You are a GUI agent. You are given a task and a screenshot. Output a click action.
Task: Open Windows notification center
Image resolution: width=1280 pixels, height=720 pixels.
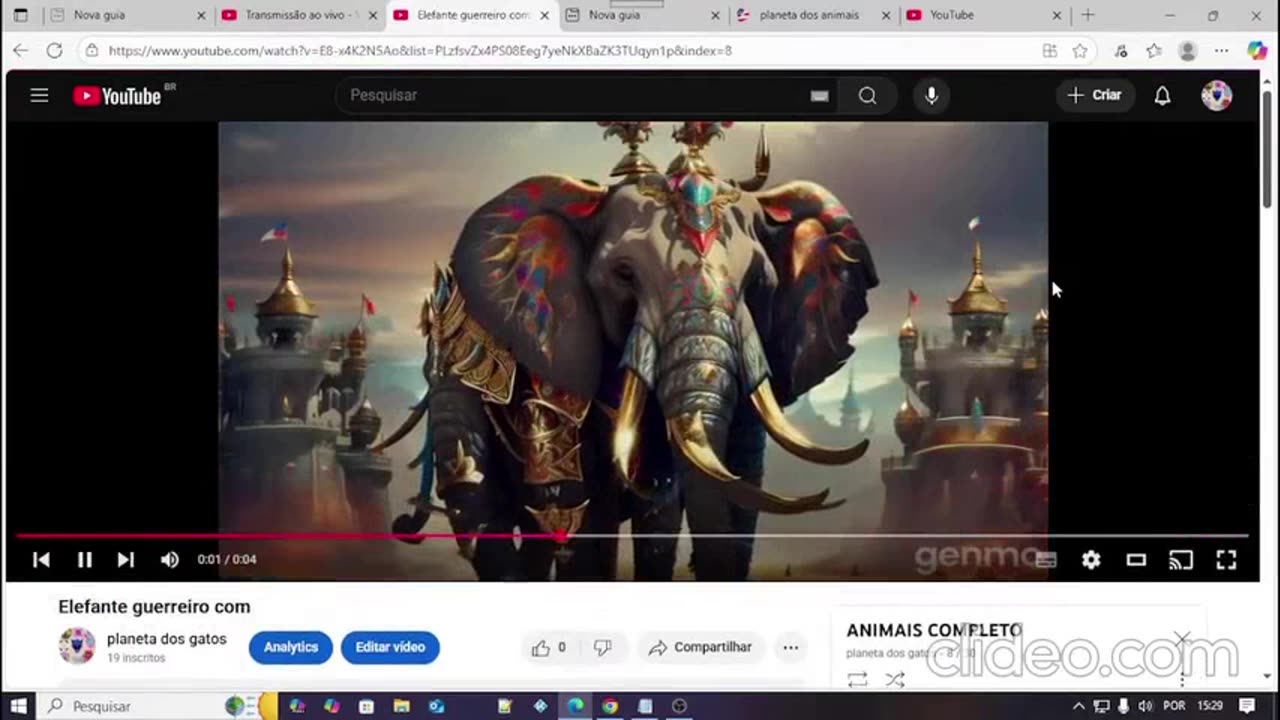pos(1246,706)
